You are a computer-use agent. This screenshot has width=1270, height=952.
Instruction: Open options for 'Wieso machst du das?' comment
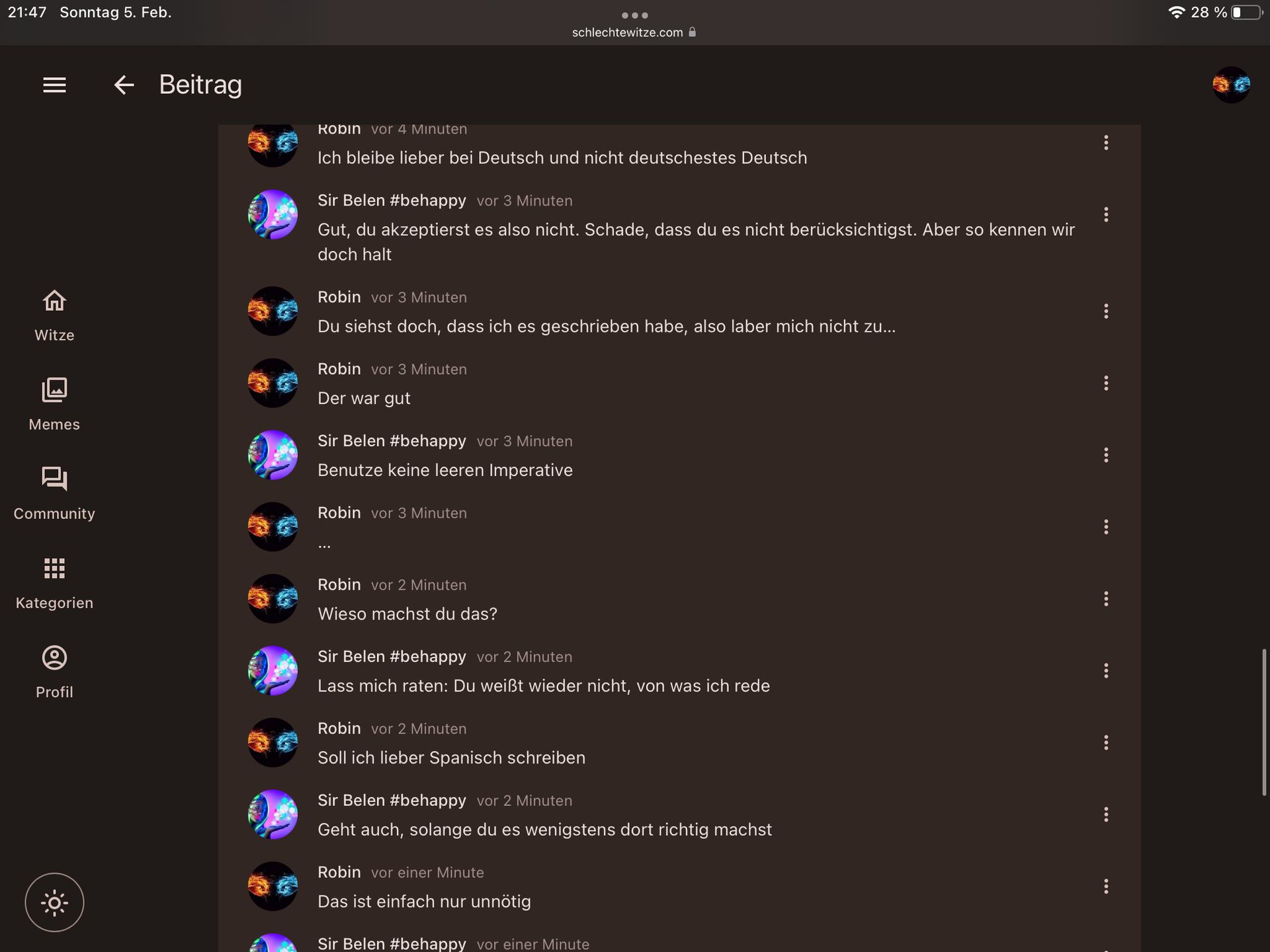click(1106, 599)
